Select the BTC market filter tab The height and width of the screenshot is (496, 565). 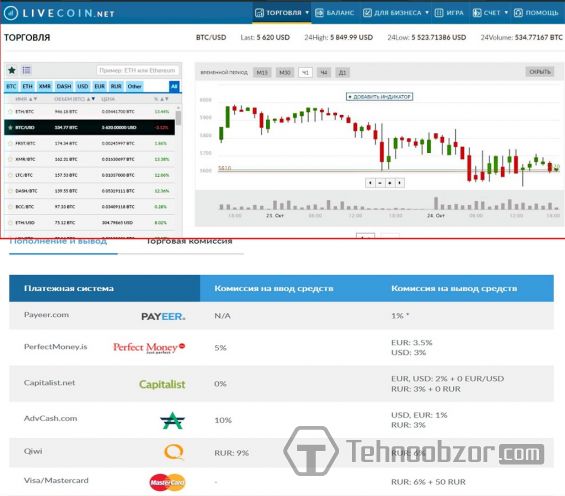(11, 86)
